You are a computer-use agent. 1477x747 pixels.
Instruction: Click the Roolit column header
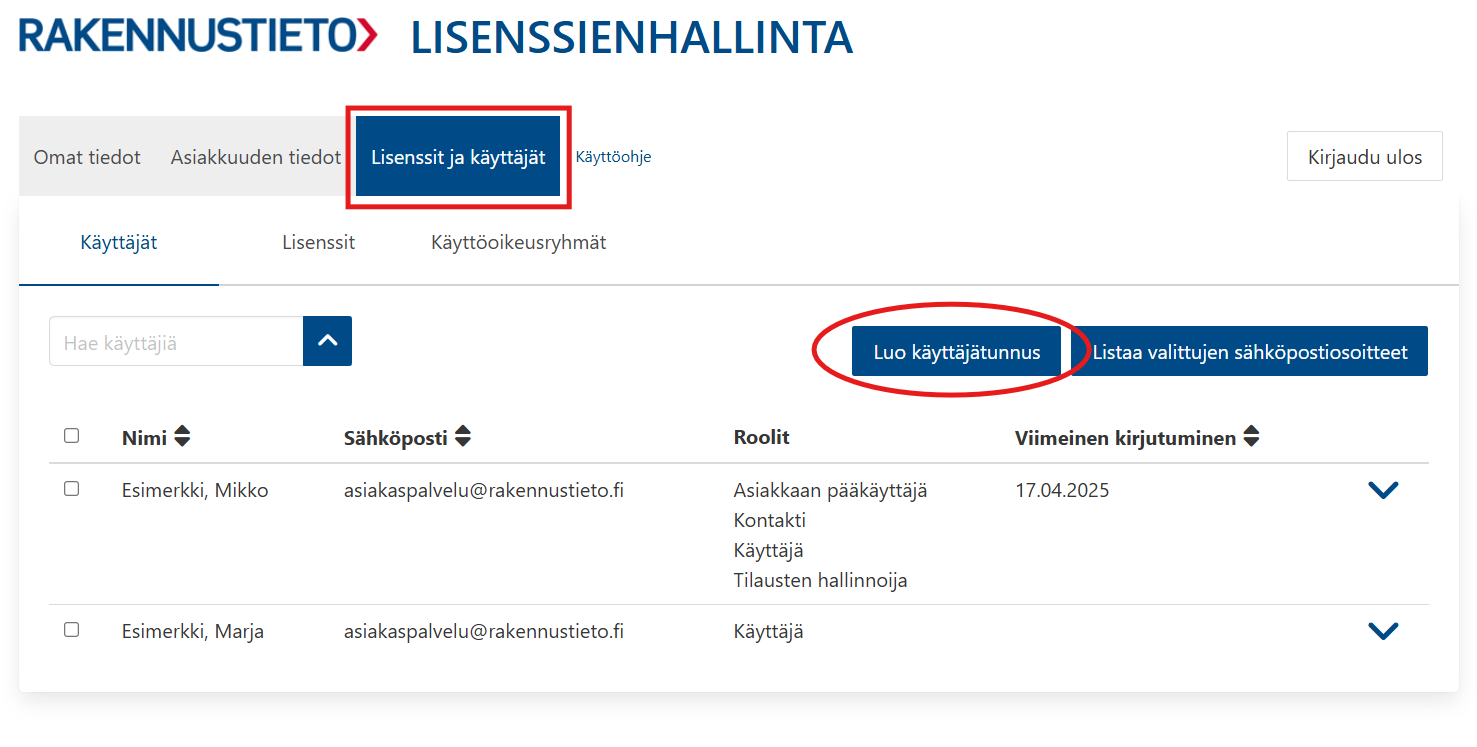[x=762, y=437]
